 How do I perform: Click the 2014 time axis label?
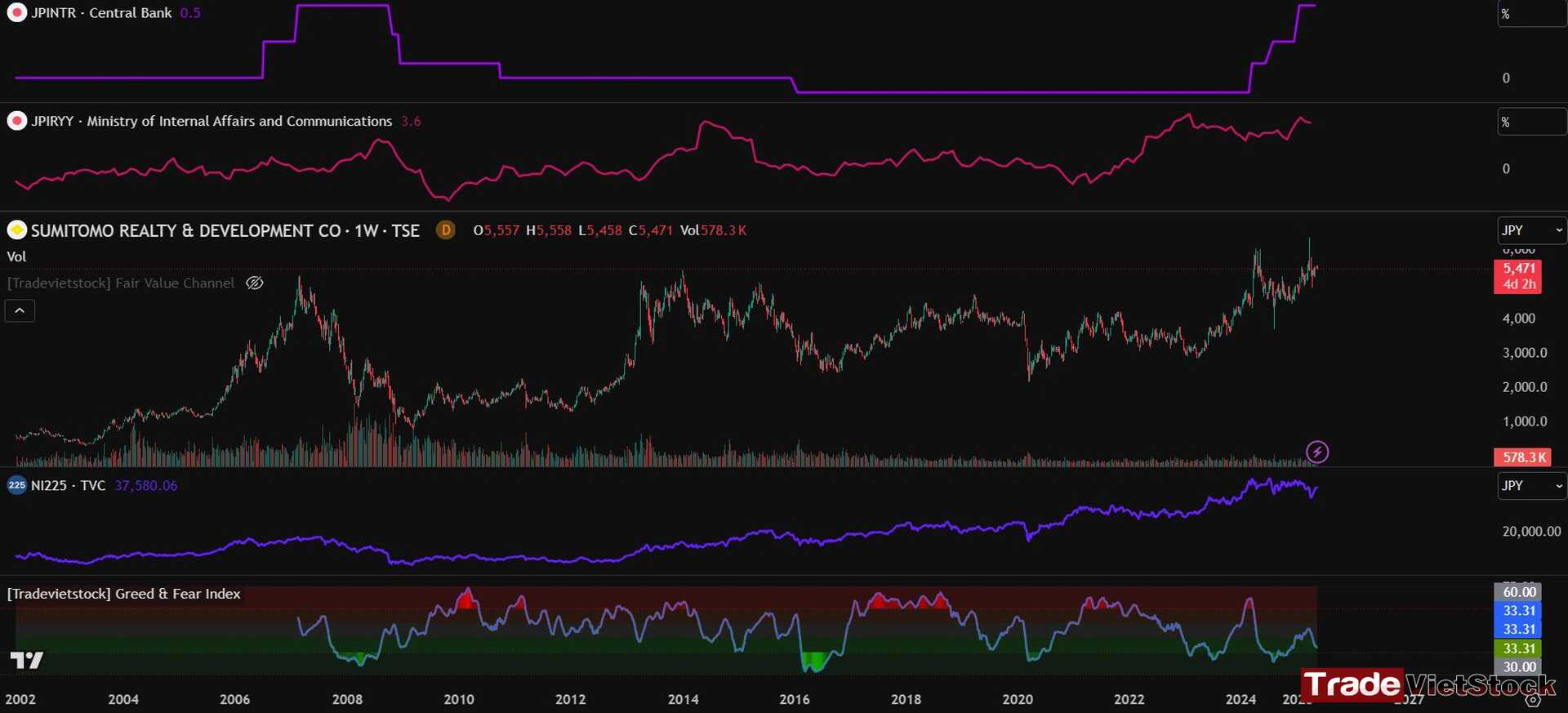(683, 699)
